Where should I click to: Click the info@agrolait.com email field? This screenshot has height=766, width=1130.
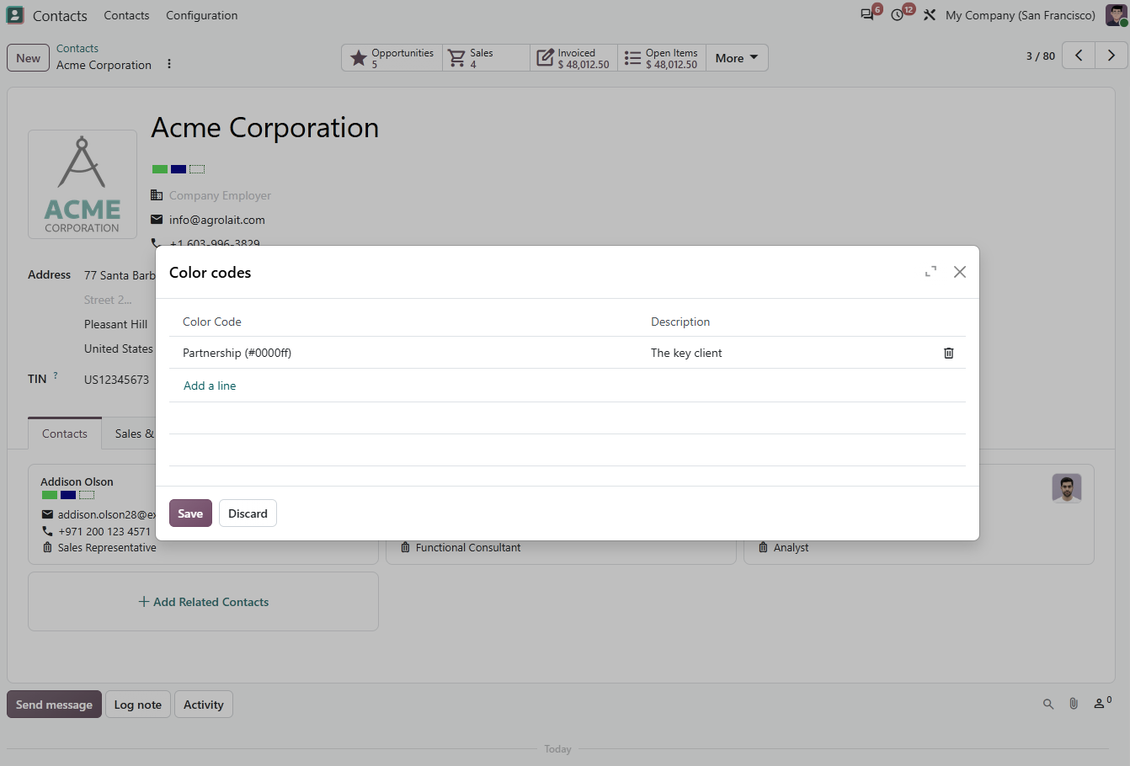point(217,220)
